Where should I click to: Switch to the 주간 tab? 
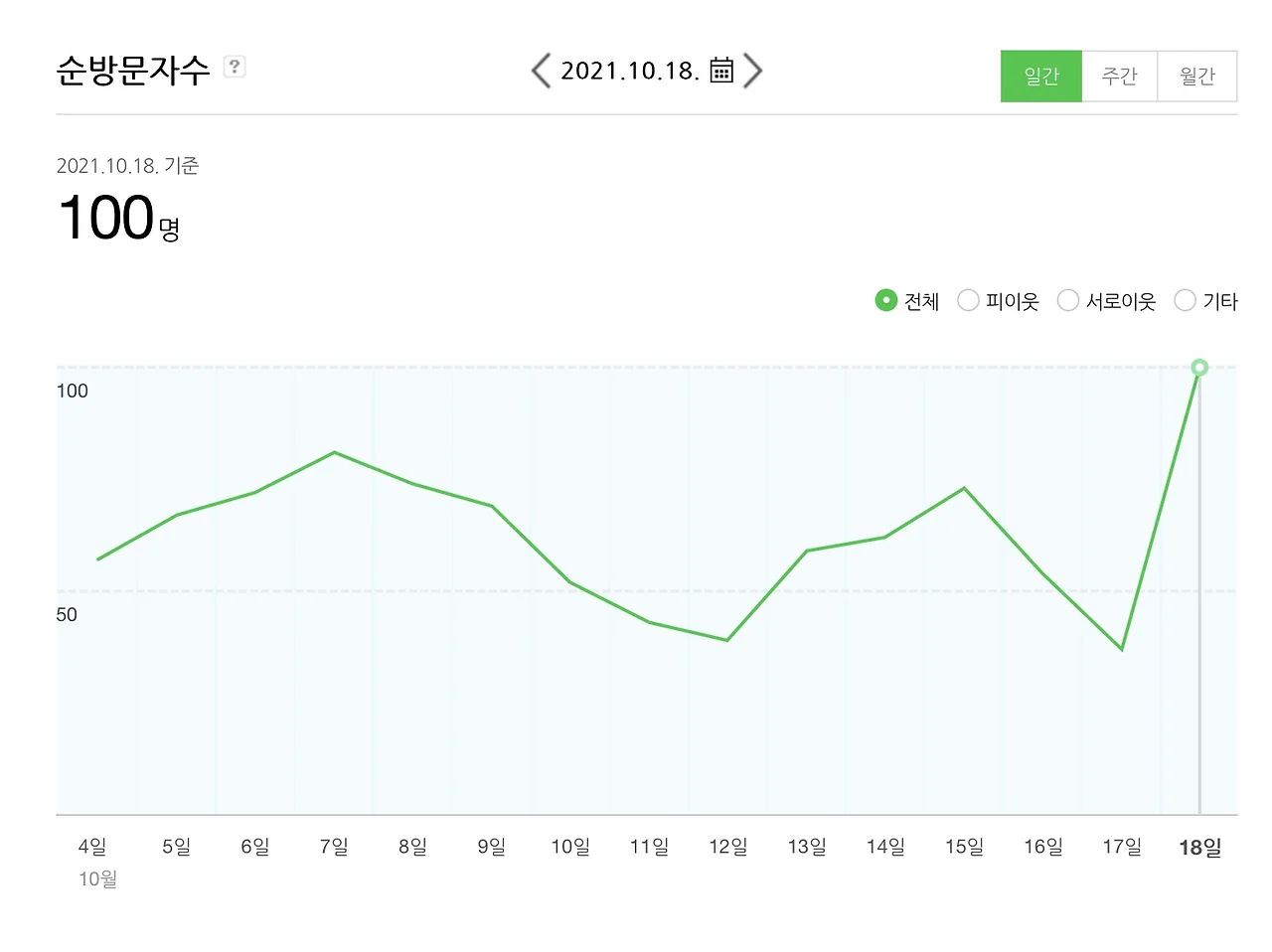click(1119, 77)
